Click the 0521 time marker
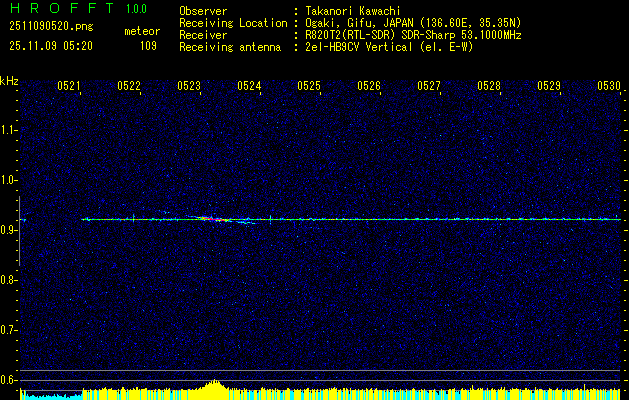Viewport: 629px width, 400px height. (69, 87)
